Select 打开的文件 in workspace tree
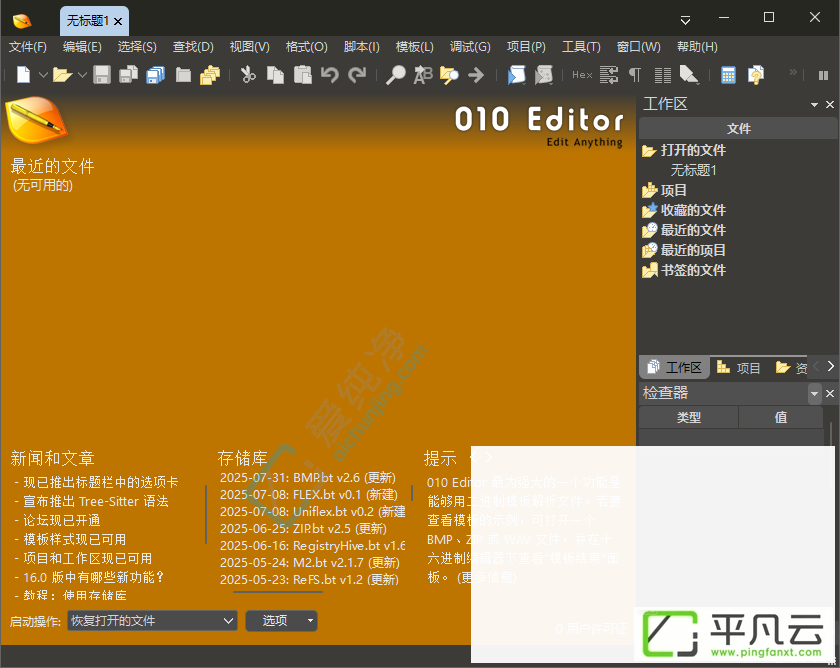The image size is (840, 668). 693,151
